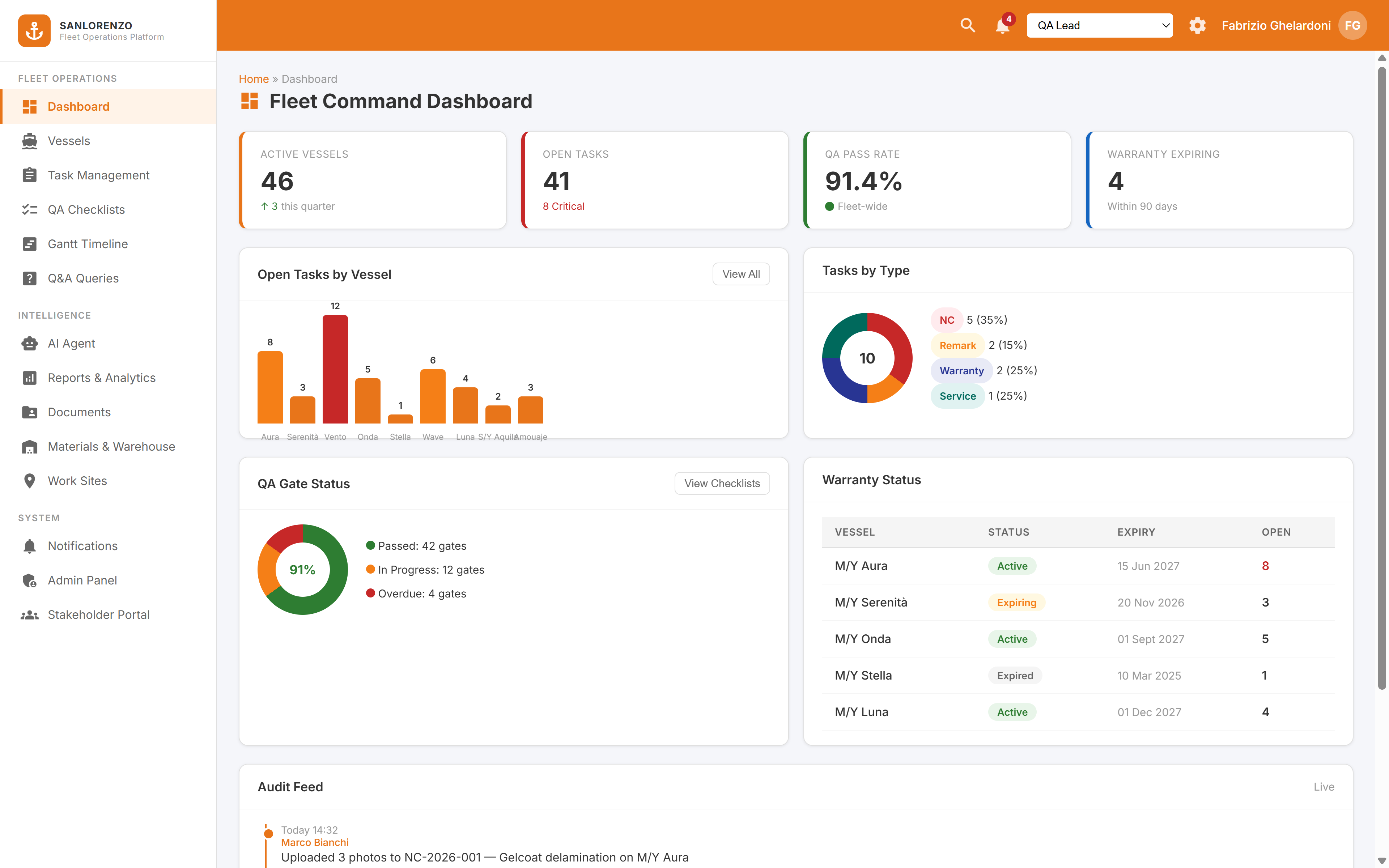1389x868 pixels.
Task: Open the notifications bell with badge
Action: coord(1003,26)
